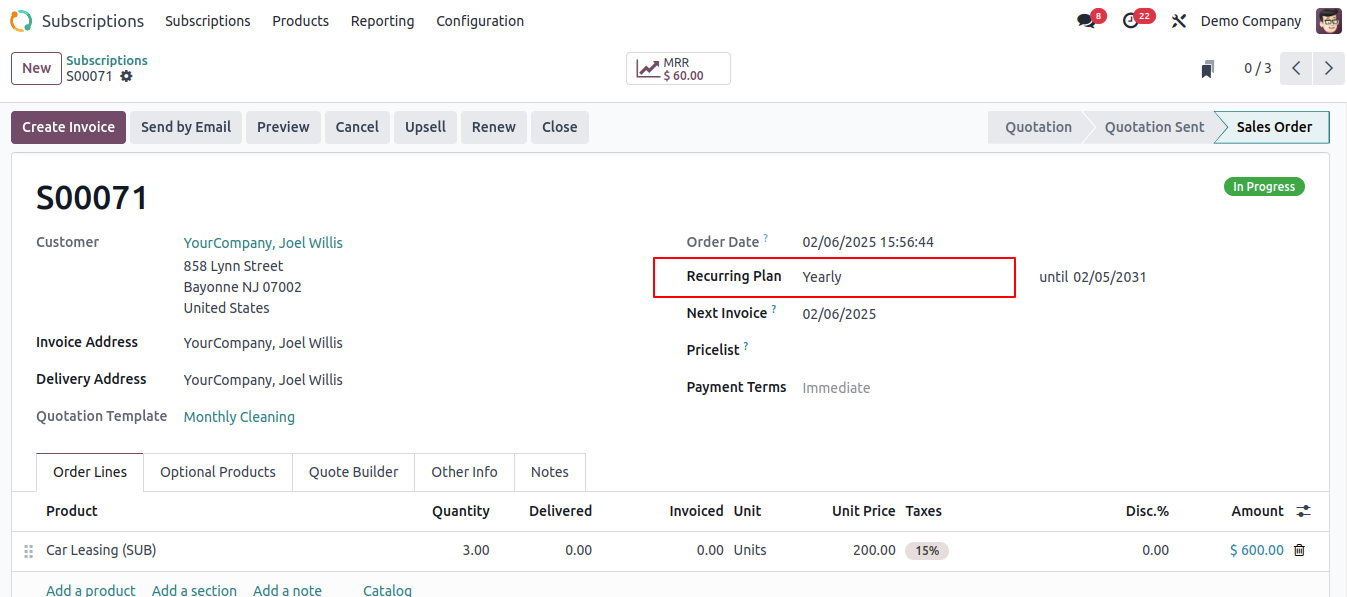Click the Units cell
The image size is (1347, 597).
coord(750,550)
